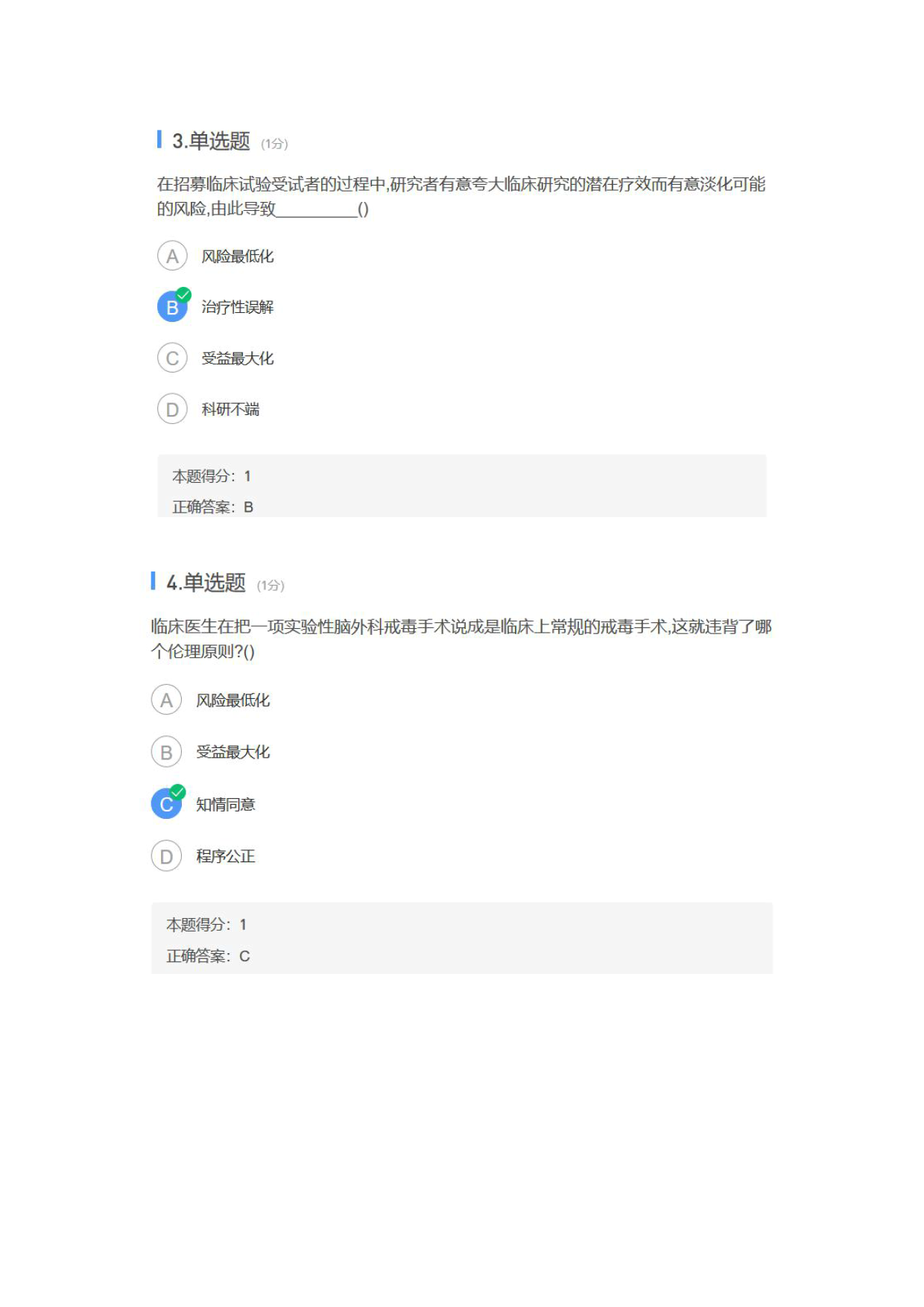
Task: Click the 3.单选题 heading
Action: (211, 141)
